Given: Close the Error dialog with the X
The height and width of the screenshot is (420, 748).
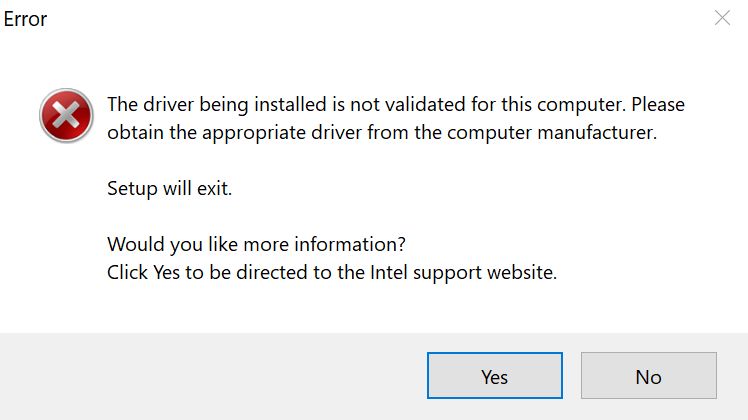Looking at the screenshot, I should coord(722,18).
